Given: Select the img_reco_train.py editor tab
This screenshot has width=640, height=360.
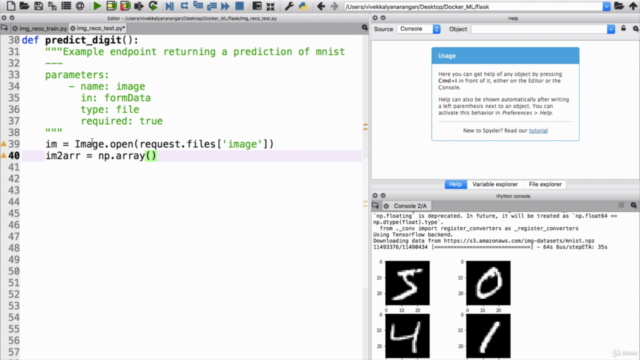Looking at the screenshot, I should pos(40,28).
